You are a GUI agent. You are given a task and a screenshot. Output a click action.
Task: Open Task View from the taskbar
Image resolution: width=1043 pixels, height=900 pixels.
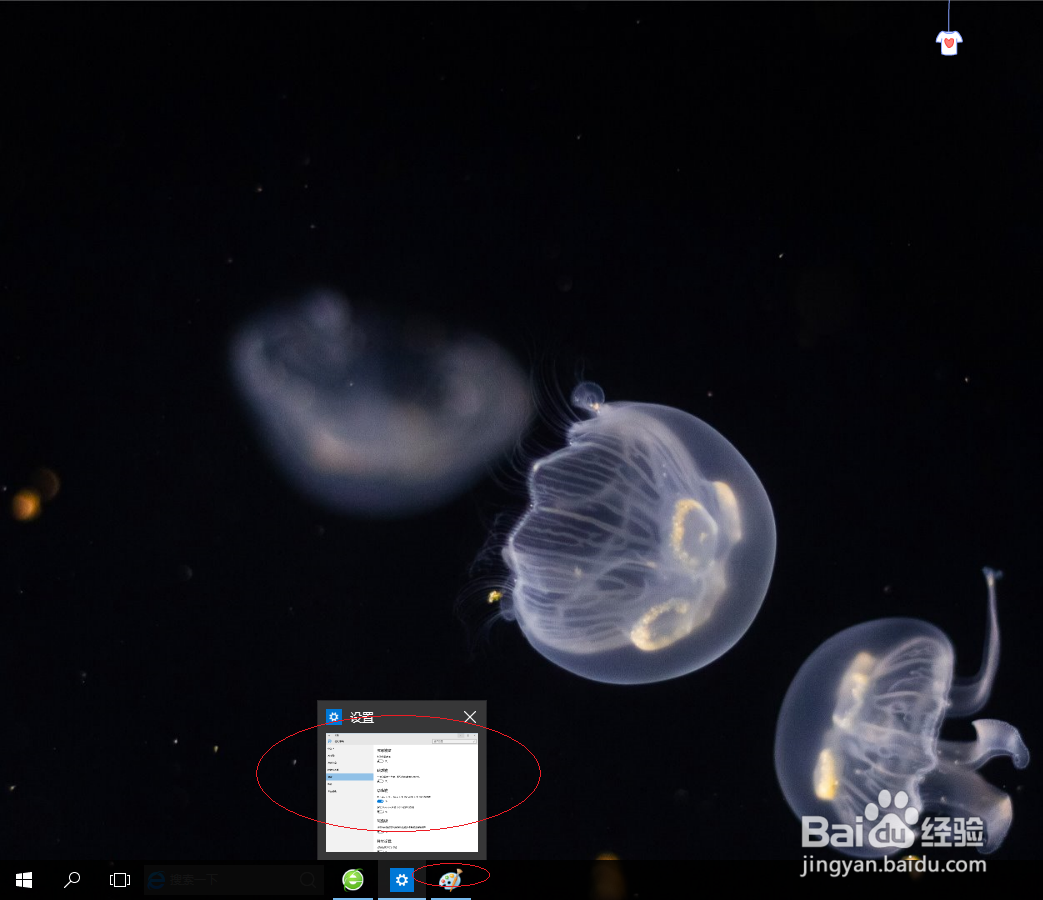click(119, 880)
